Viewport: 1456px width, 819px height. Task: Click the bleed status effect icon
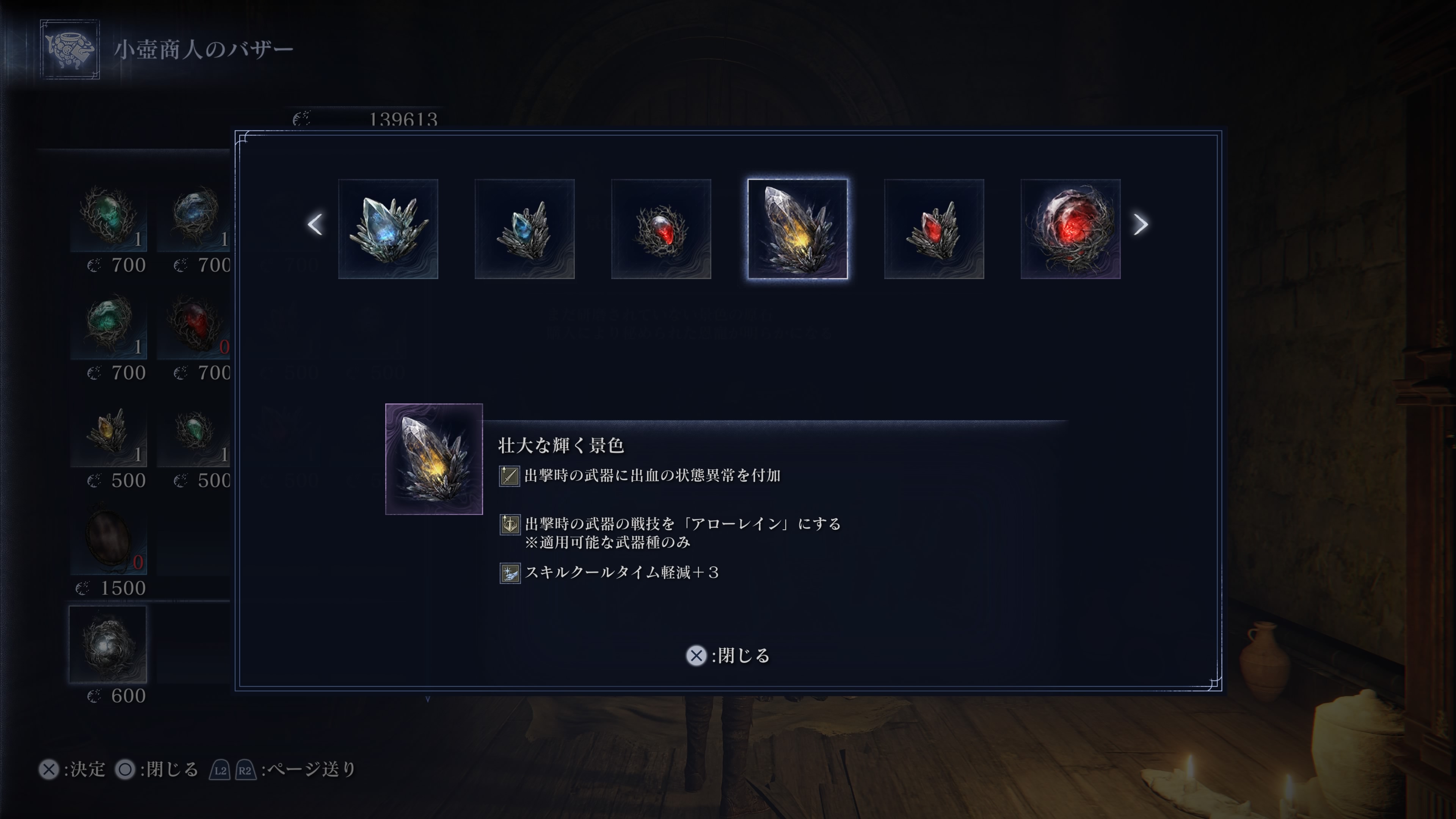509,476
